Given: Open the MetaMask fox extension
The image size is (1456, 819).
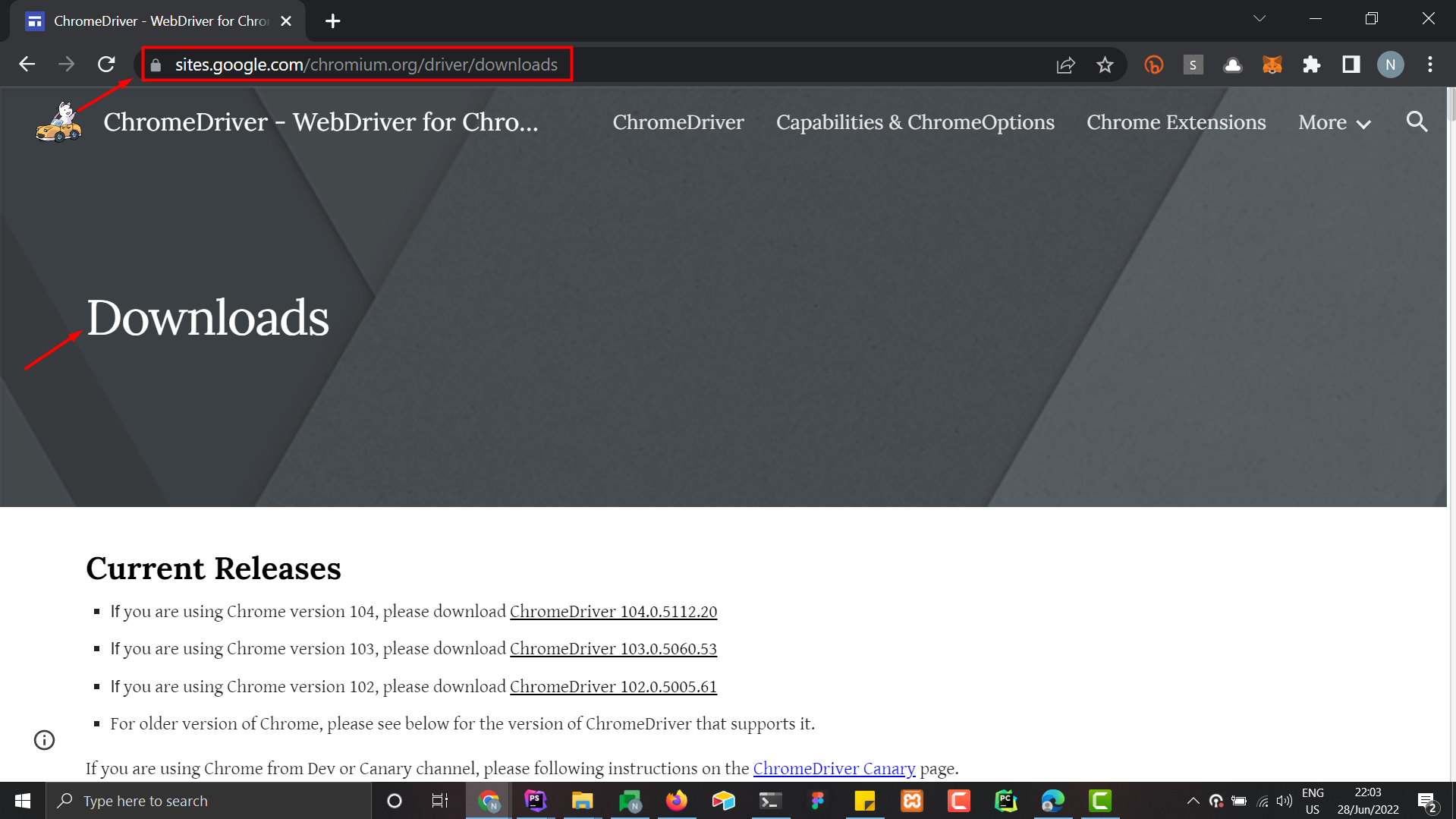Looking at the screenshot, I should click(x=1272, y=65).
